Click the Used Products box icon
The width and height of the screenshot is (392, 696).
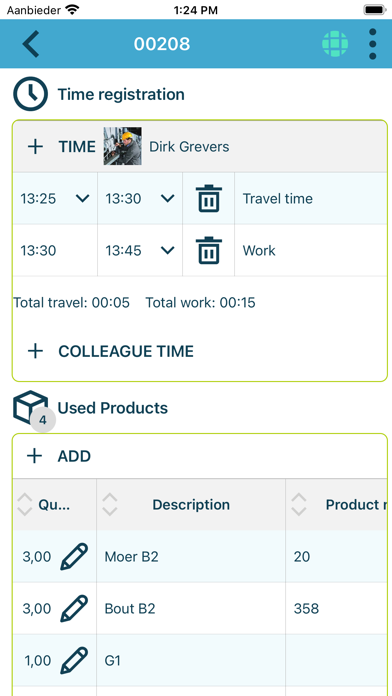[30, 406]
